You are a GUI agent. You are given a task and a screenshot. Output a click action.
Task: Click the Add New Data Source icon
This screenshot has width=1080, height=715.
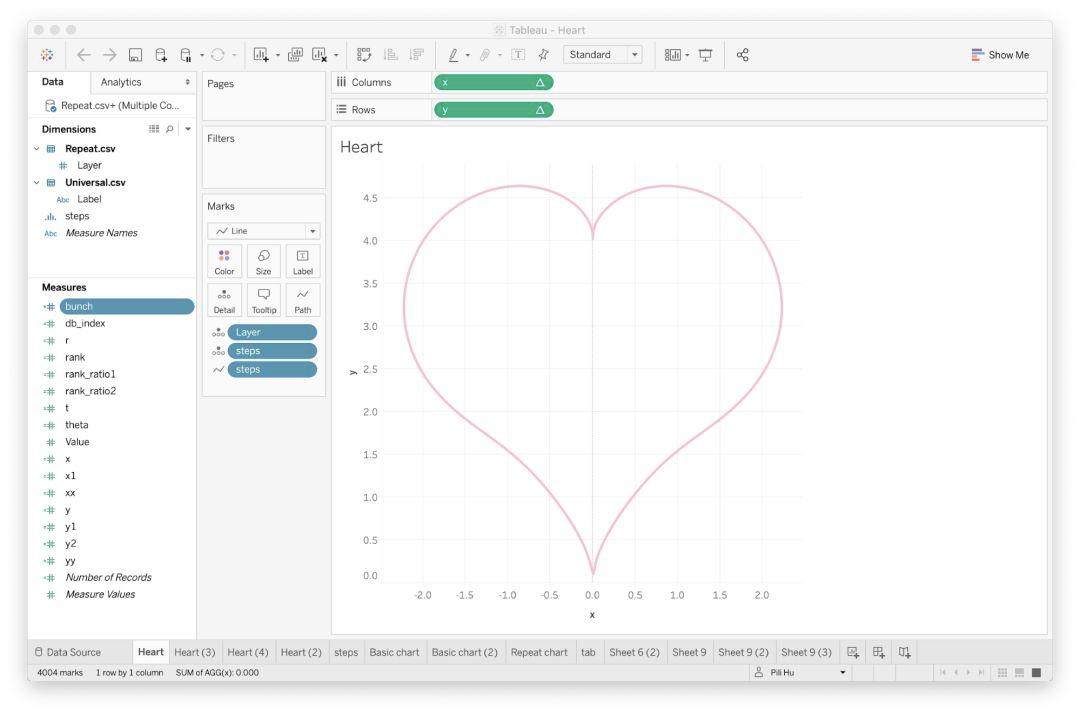(161, 55)
